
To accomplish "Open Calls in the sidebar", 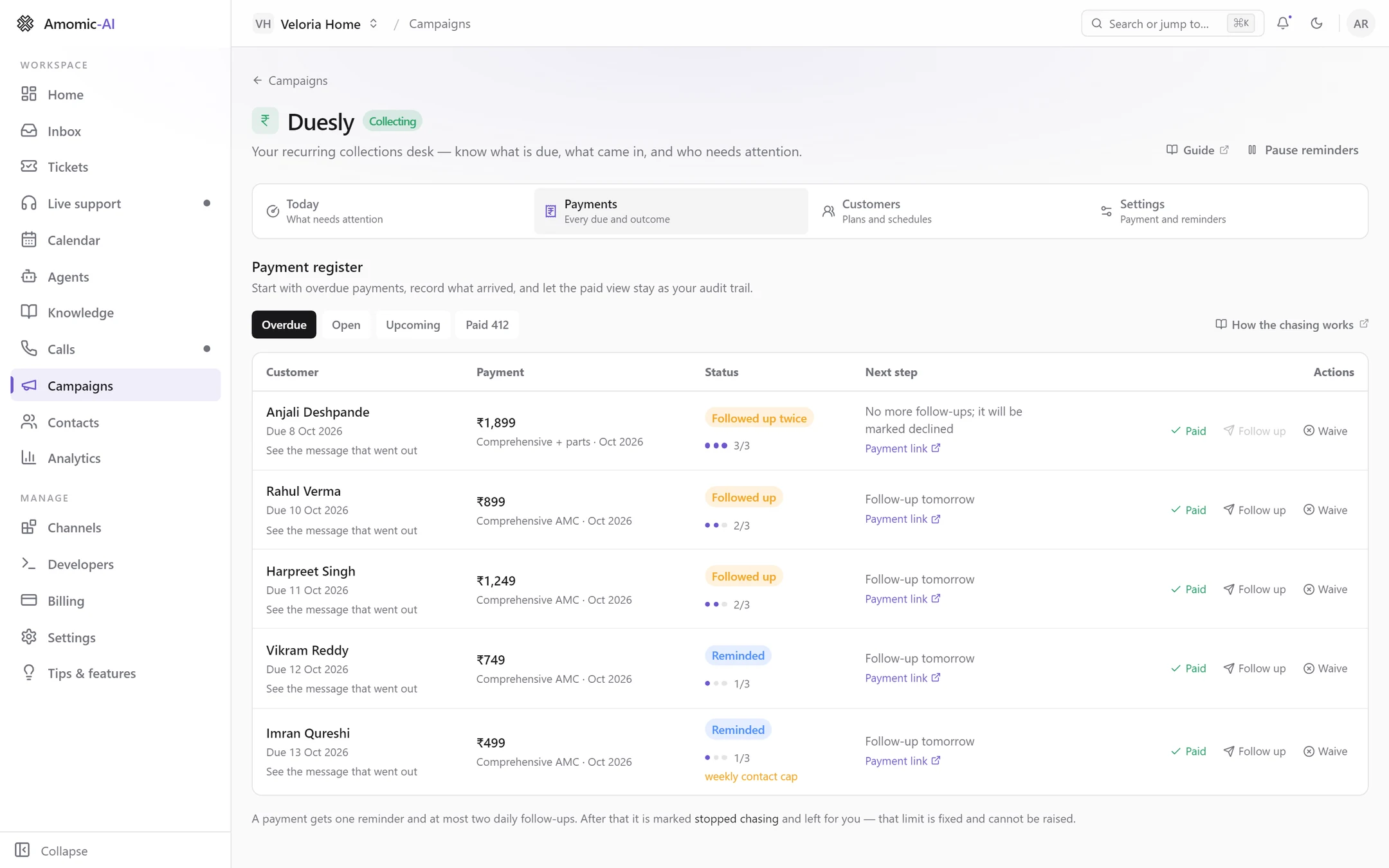I will click(116, 349).
